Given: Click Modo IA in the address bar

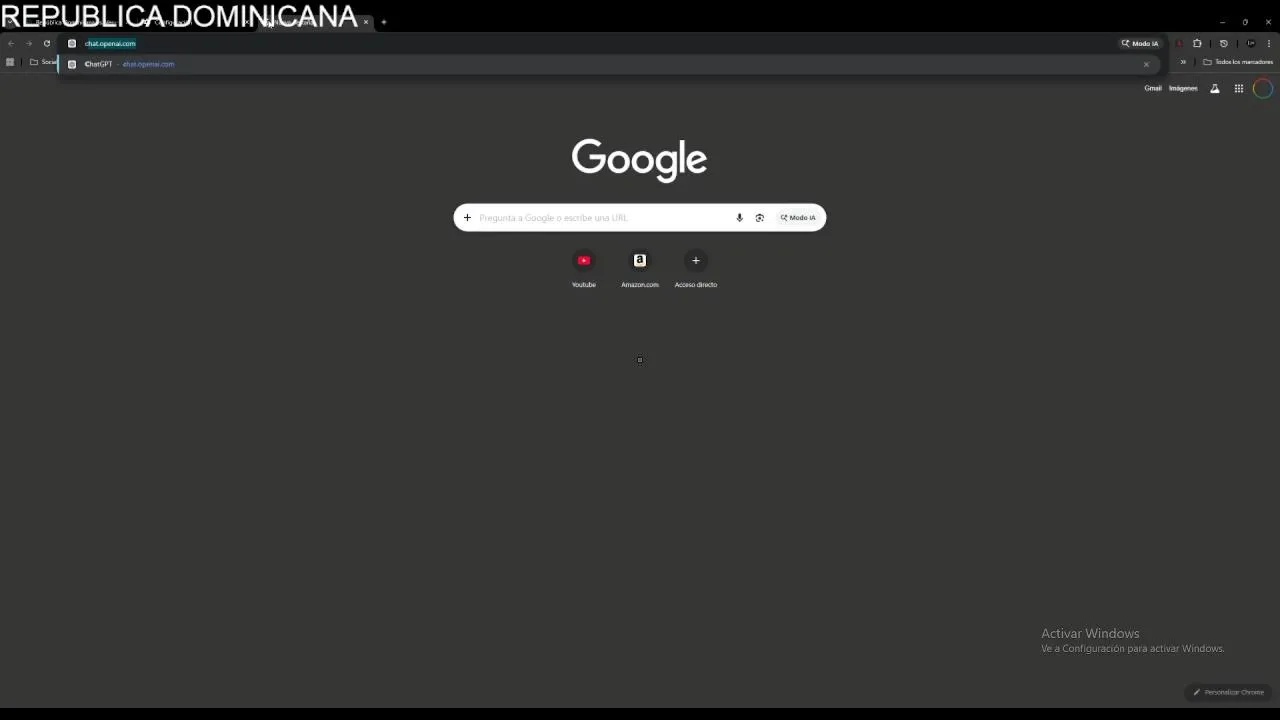Looking at the screenshot, I should tap(1140, 43).
